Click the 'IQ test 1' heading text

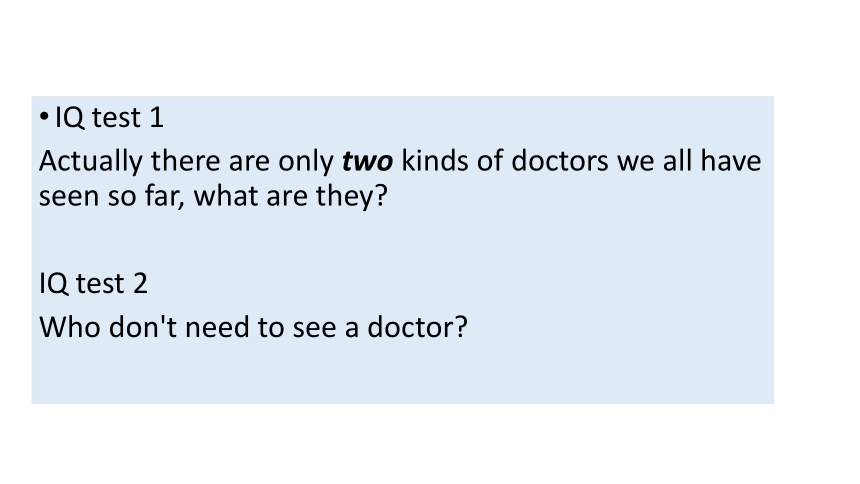pyautogui.click(x=109, y=117)
